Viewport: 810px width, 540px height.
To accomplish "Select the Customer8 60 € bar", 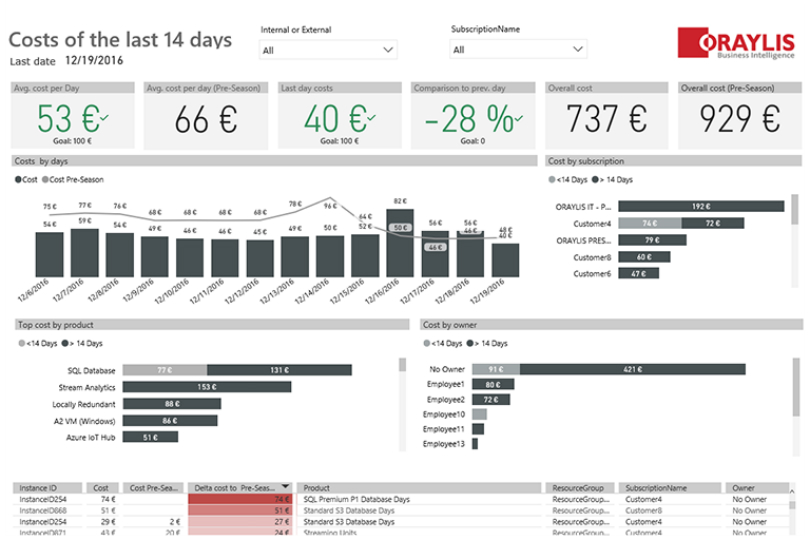I will coord(644,257).
